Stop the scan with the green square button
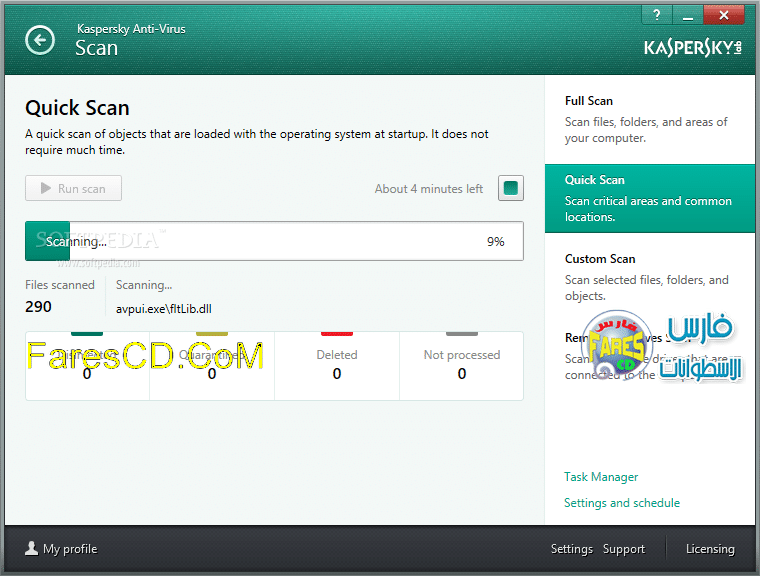The image size is (760, 576). pos(510,188)
